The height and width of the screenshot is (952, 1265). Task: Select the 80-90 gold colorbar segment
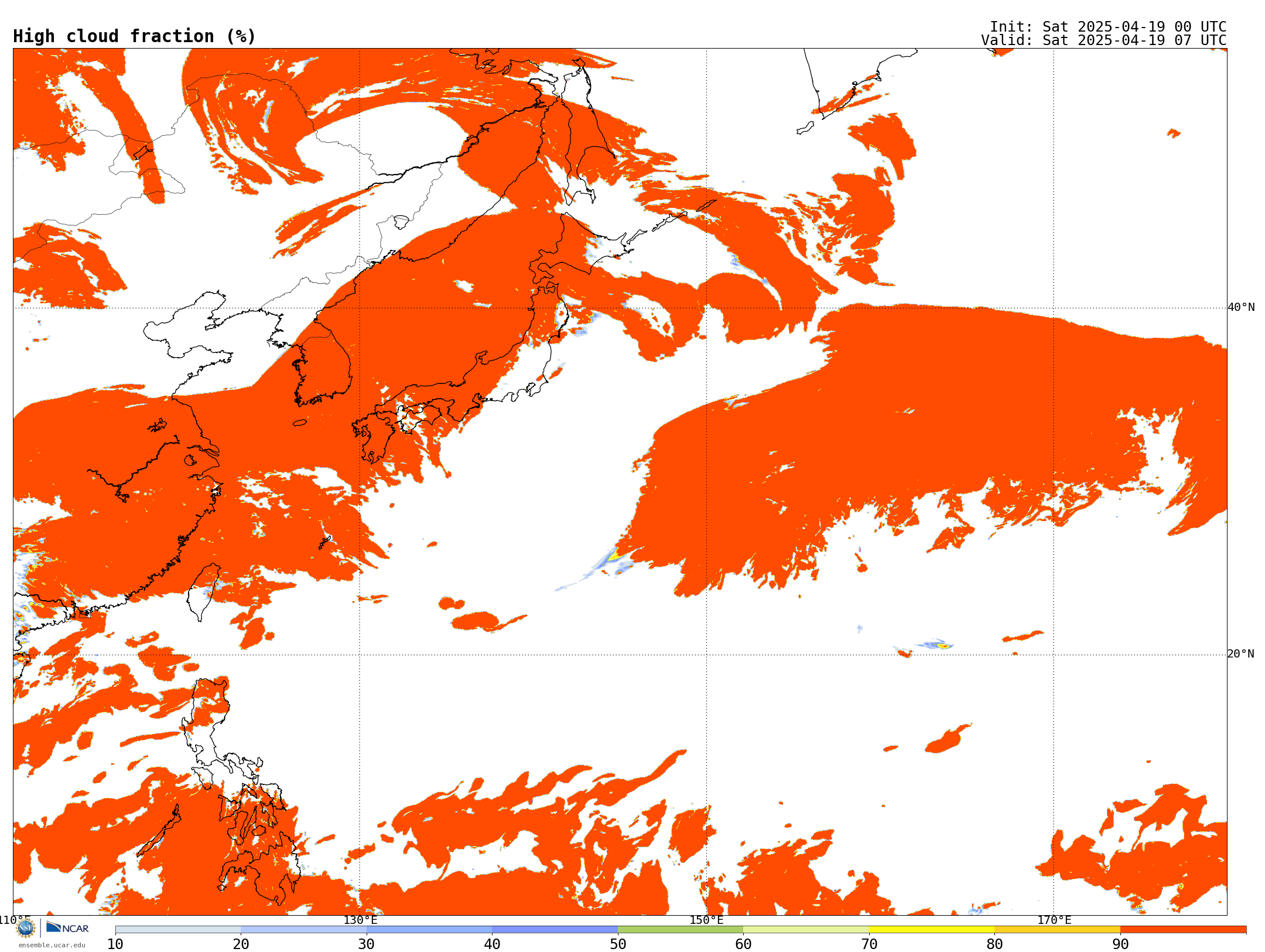click(x=1058, y=930)
